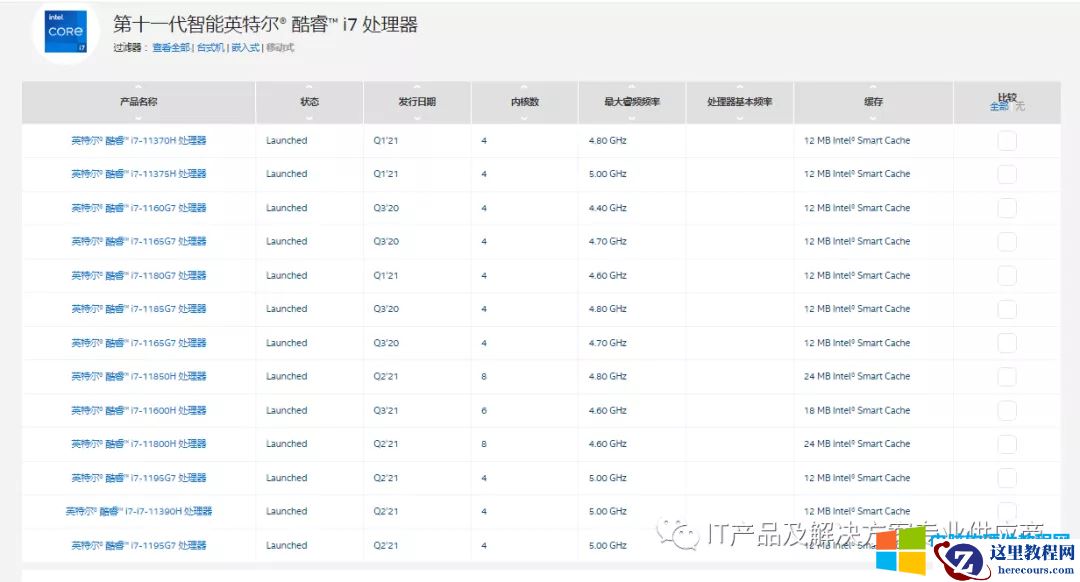Click 4.60 GHz in i7-11600H row
The image size is (1080, 582).
(608, 410)
